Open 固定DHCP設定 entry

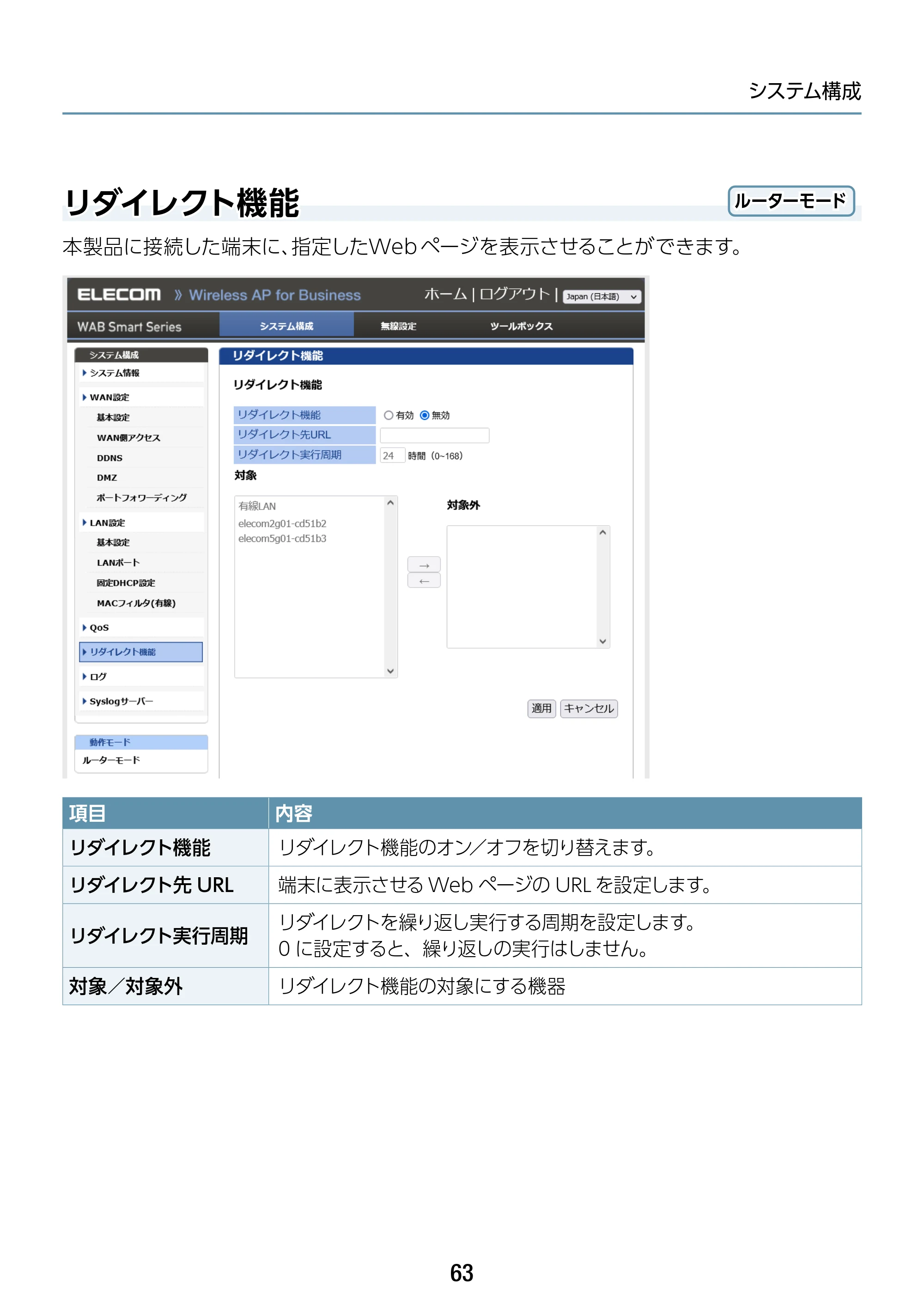(x=126, y=583)
